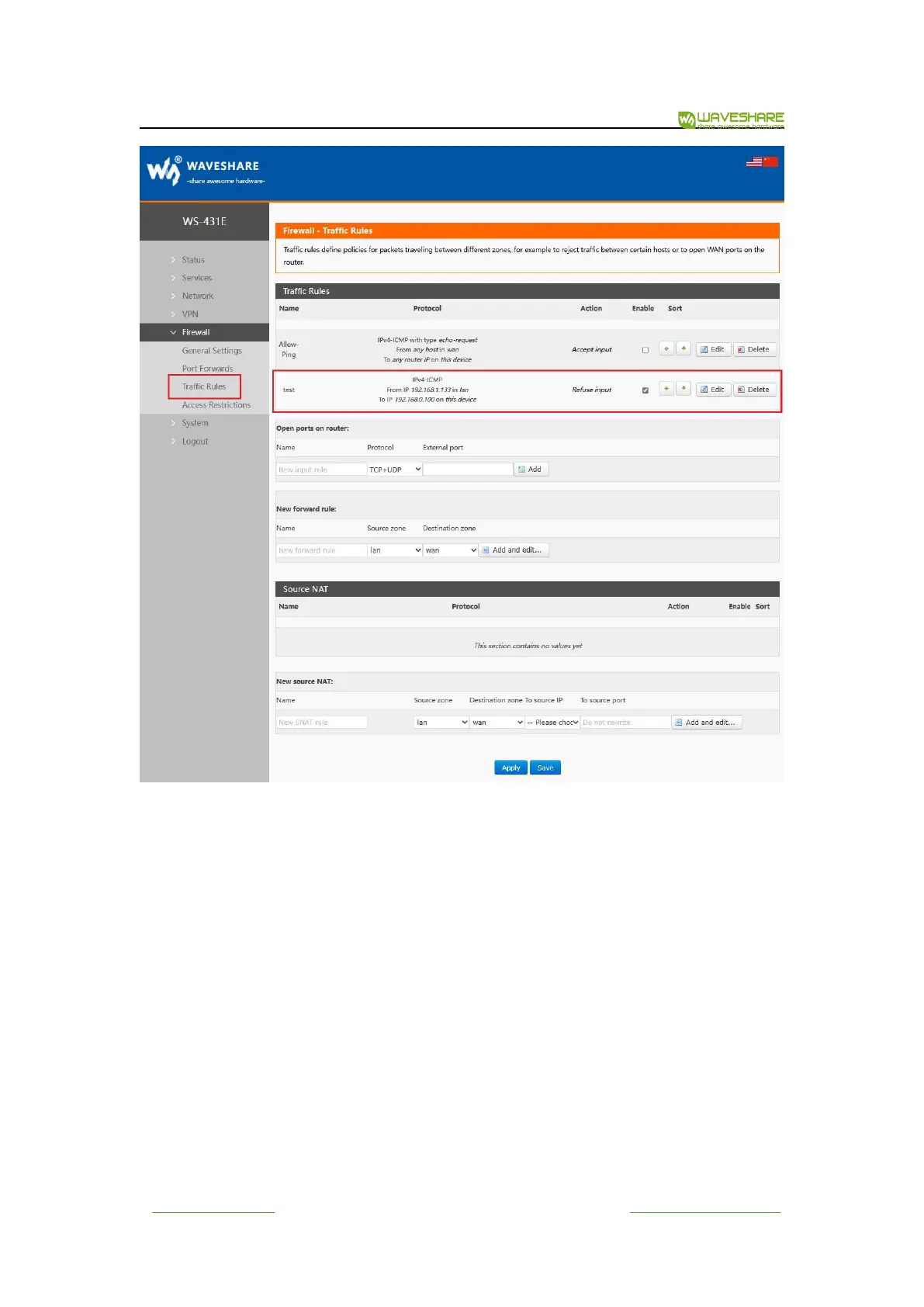Click the Allow-Ping rule name
This screenshot has width=924, height=1307.
click(289, 349)
